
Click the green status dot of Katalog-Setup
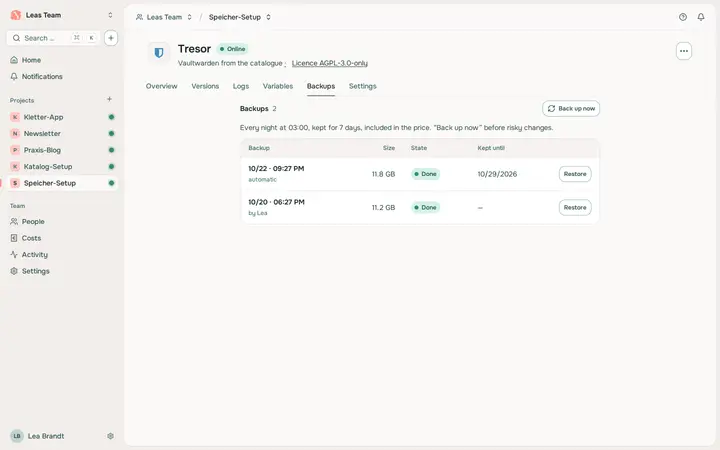tap(111, 167)
